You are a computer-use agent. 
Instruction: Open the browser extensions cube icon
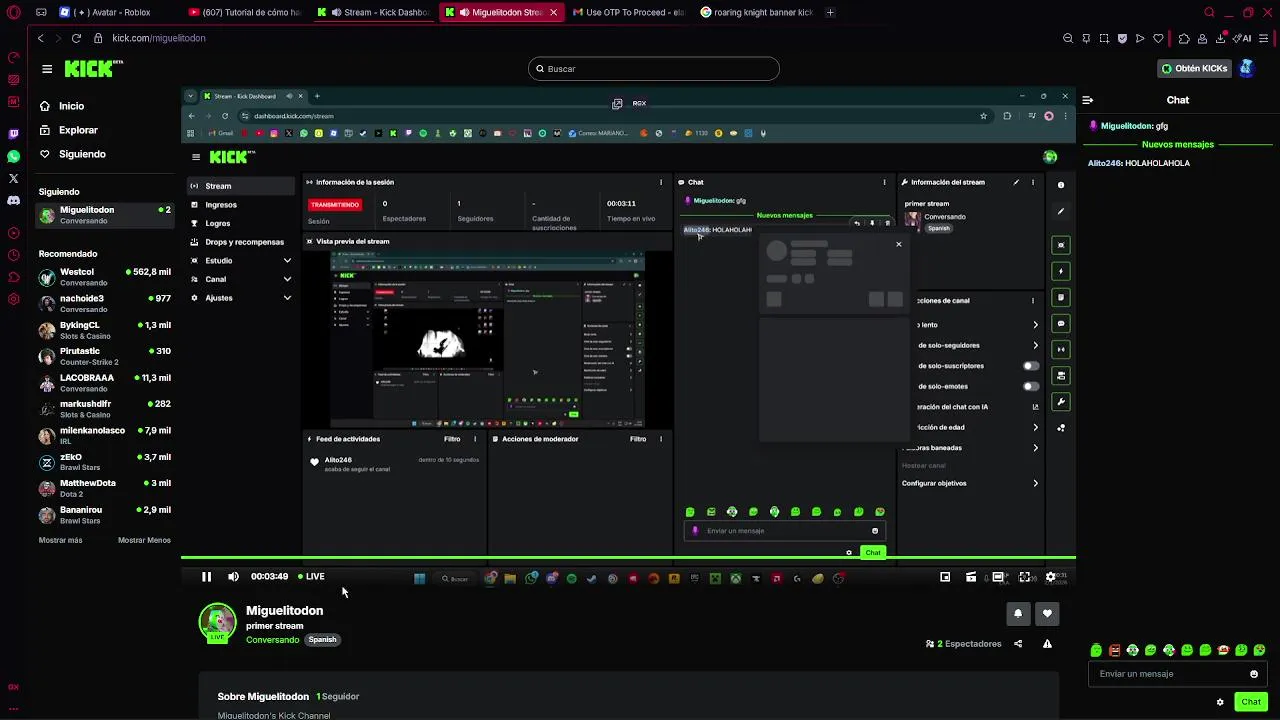[x=1184, y=38]
